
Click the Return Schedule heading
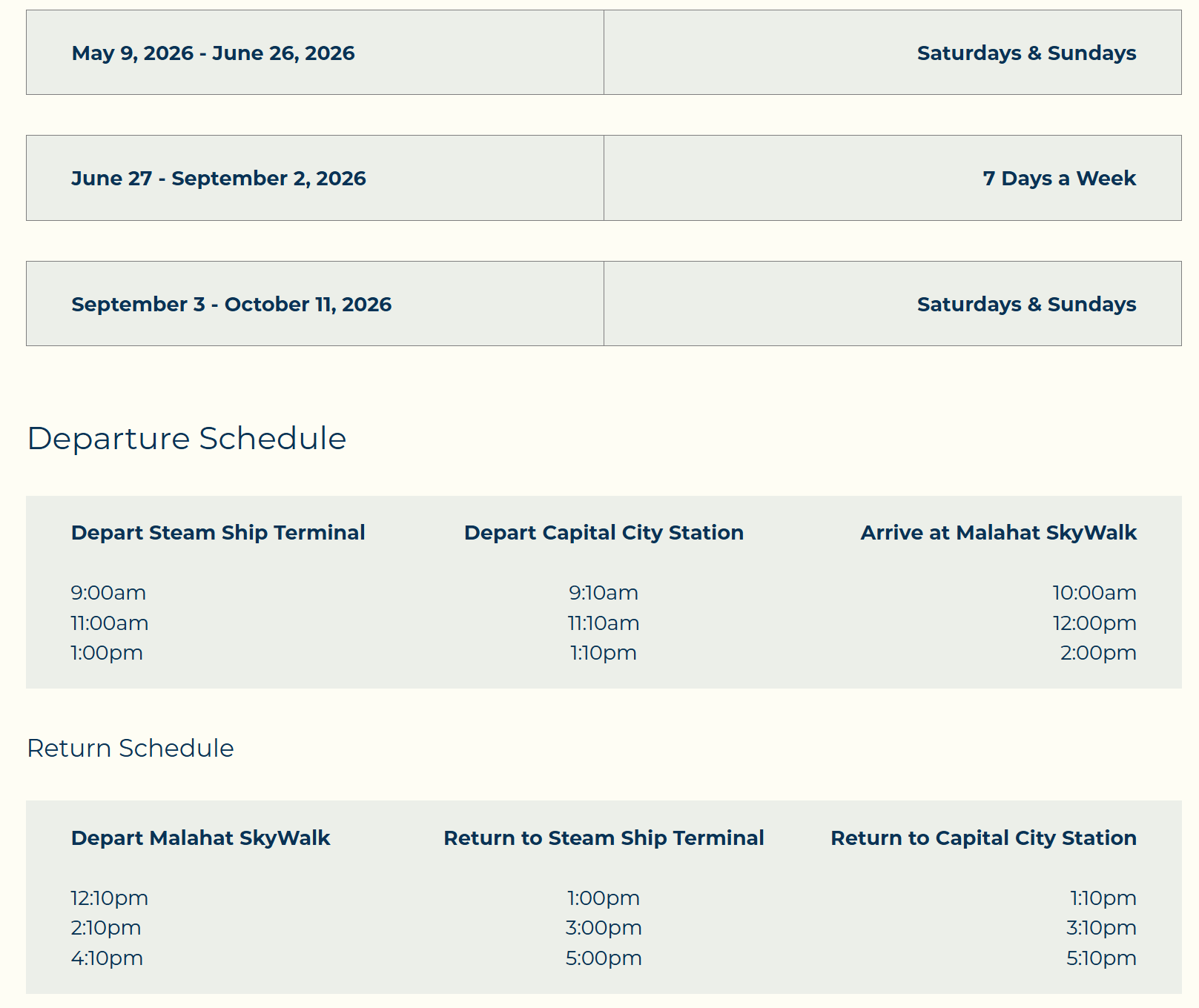tap(131, 748)
